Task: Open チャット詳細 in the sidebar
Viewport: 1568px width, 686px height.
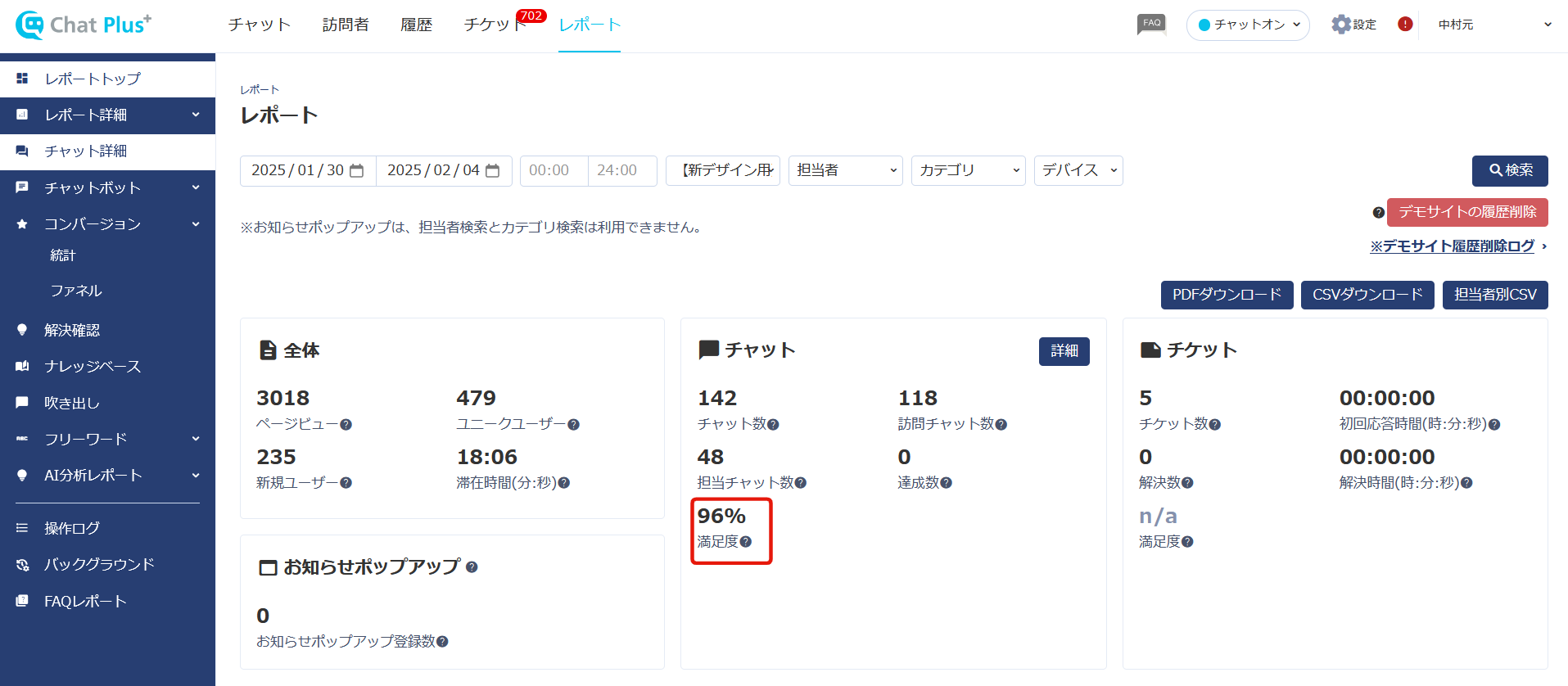Action: 107,151
